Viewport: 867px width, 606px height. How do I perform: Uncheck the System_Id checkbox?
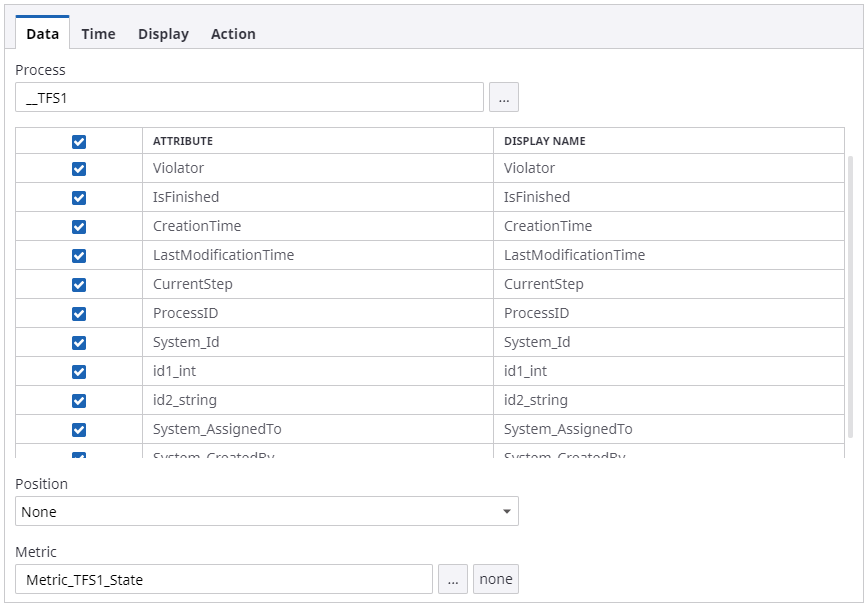(x=79, y=343)
